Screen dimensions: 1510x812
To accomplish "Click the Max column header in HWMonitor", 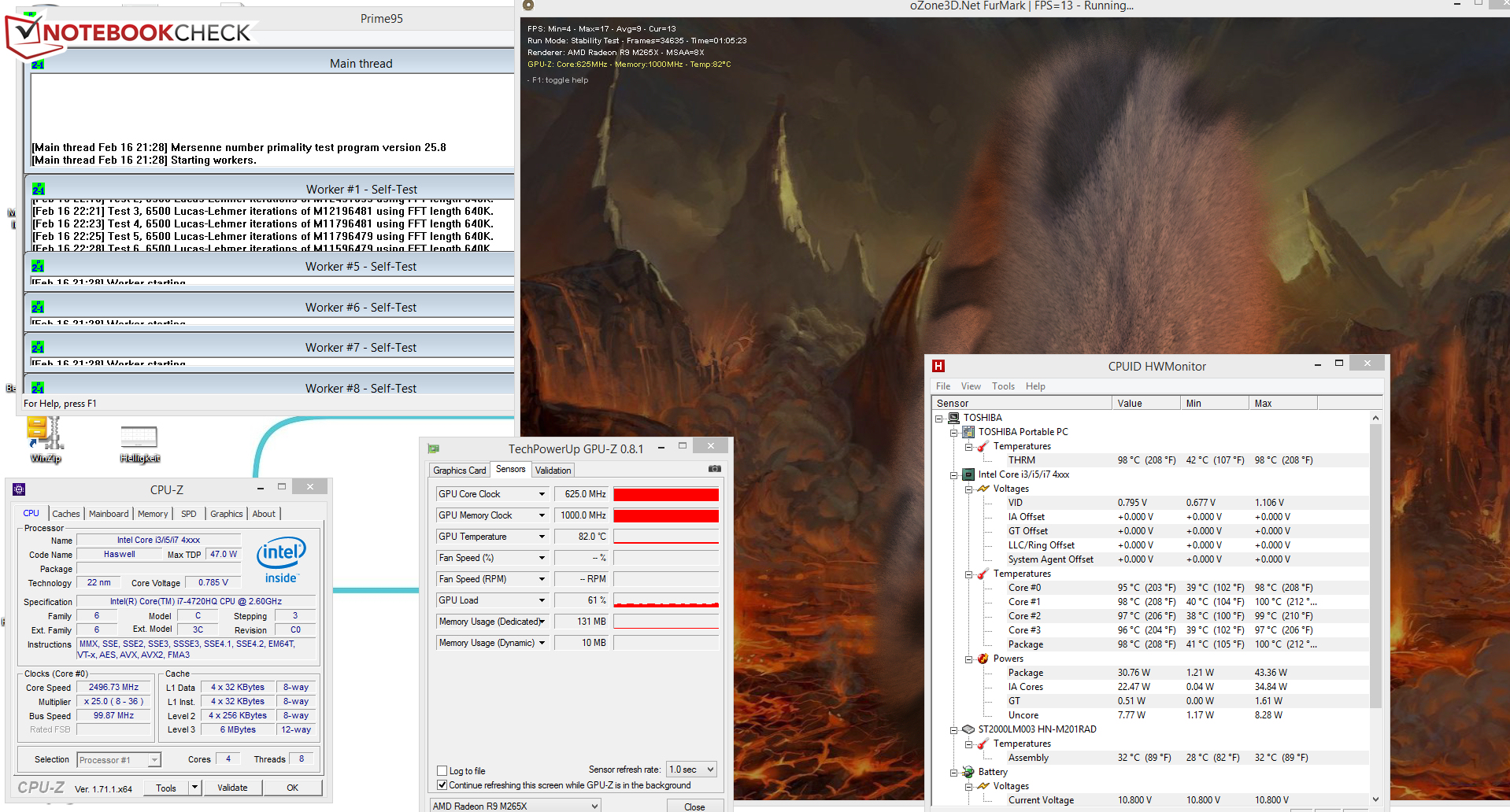I will click(1283, 404).
